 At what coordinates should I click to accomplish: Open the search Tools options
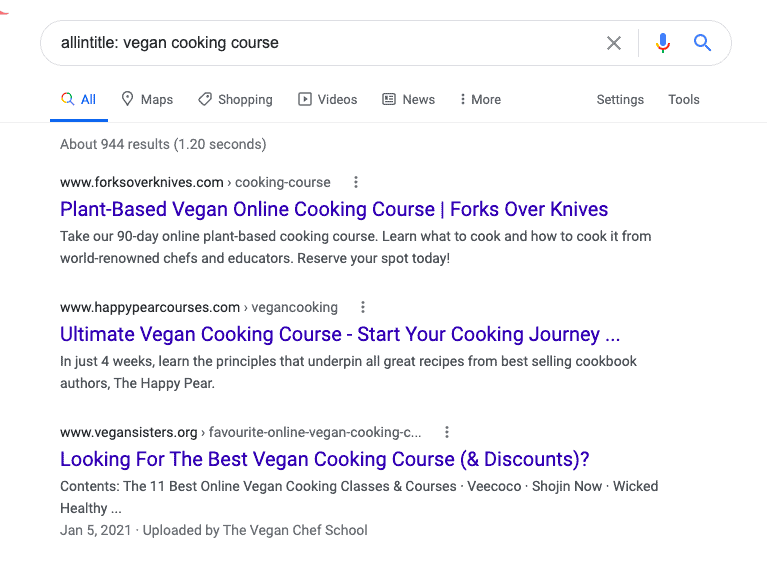click(684, 99)
